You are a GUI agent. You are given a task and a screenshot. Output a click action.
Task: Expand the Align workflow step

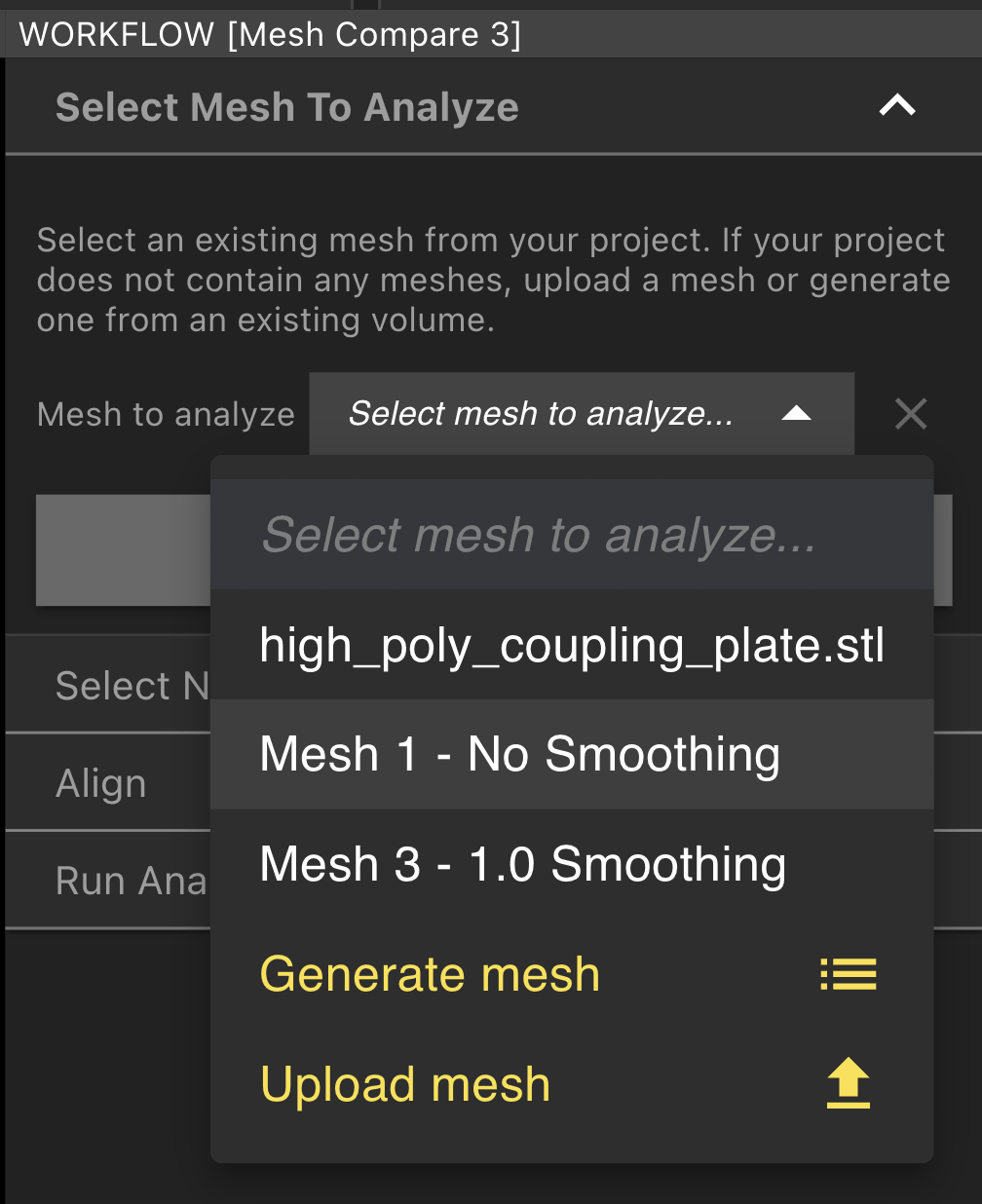click(100, 782)
